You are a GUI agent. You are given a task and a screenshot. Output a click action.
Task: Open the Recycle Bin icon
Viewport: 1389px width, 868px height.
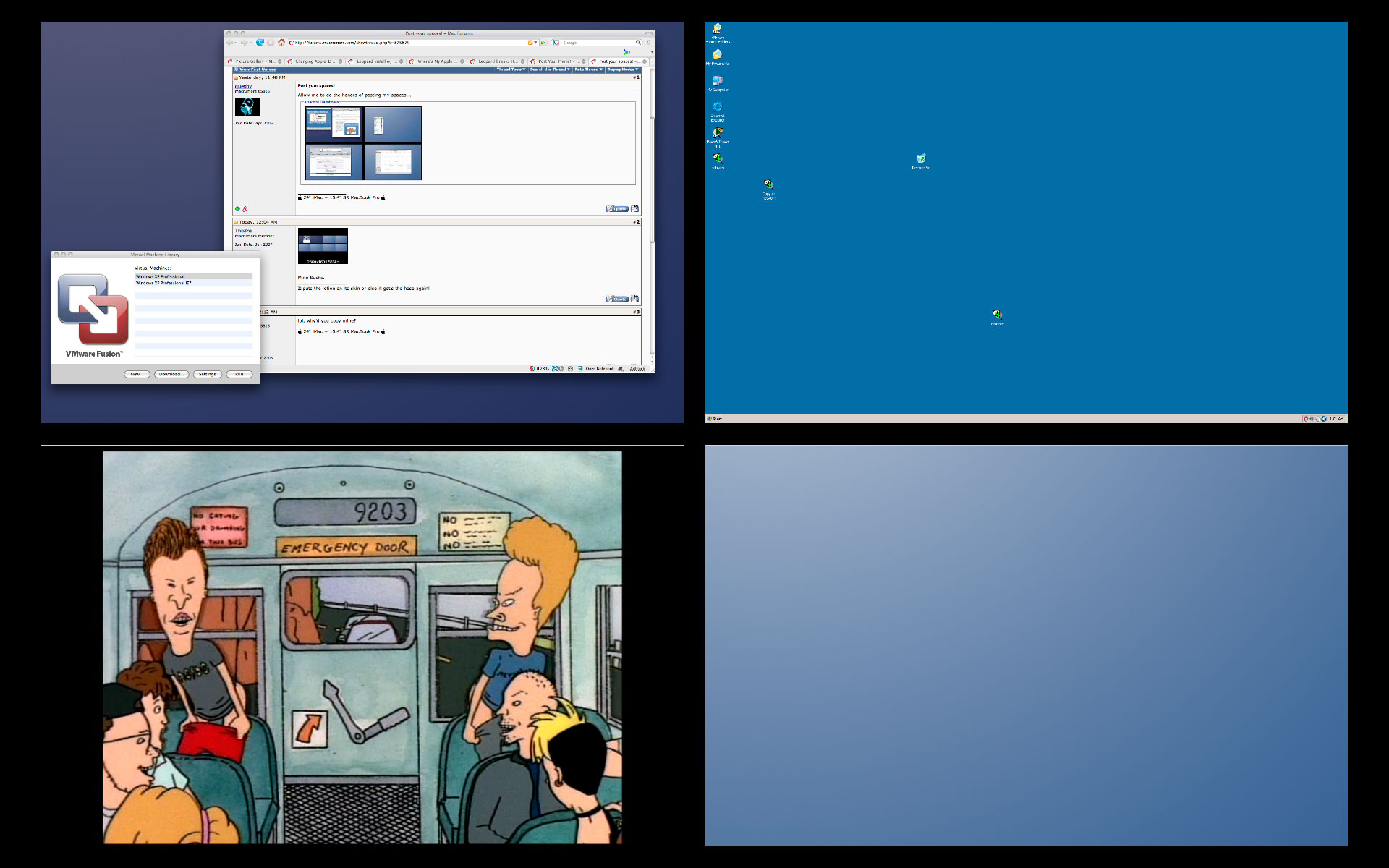coord(921,162)
